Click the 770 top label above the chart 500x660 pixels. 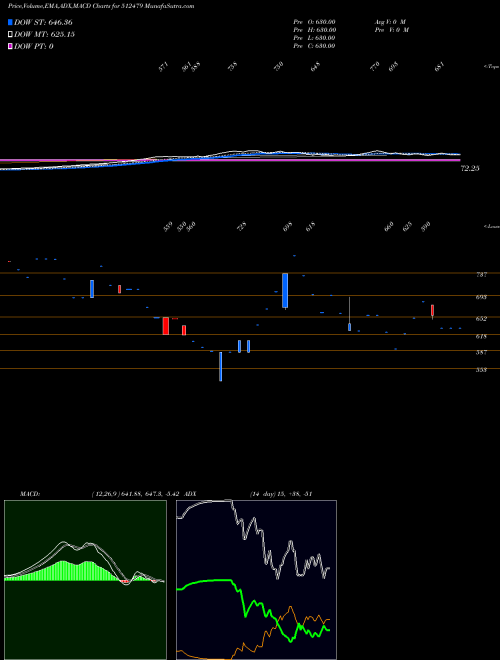pyautogui.click(x=375, y=67)
